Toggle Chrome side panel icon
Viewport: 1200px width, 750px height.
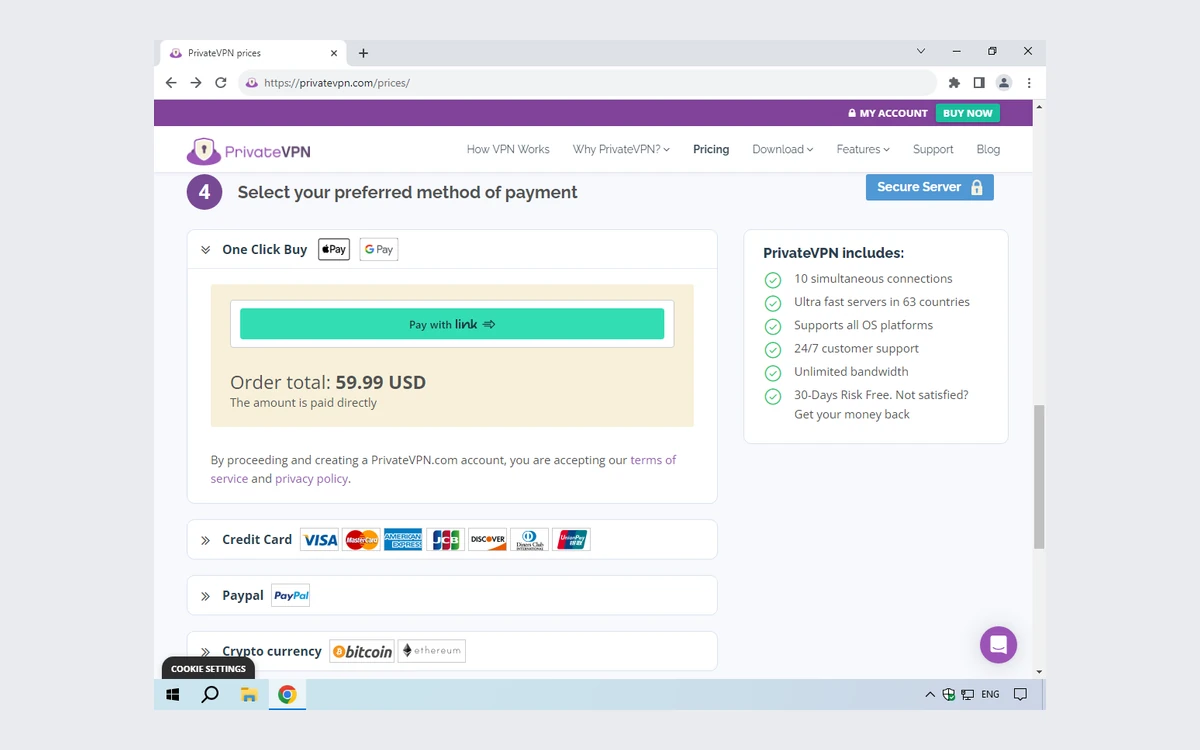(979, 83)
